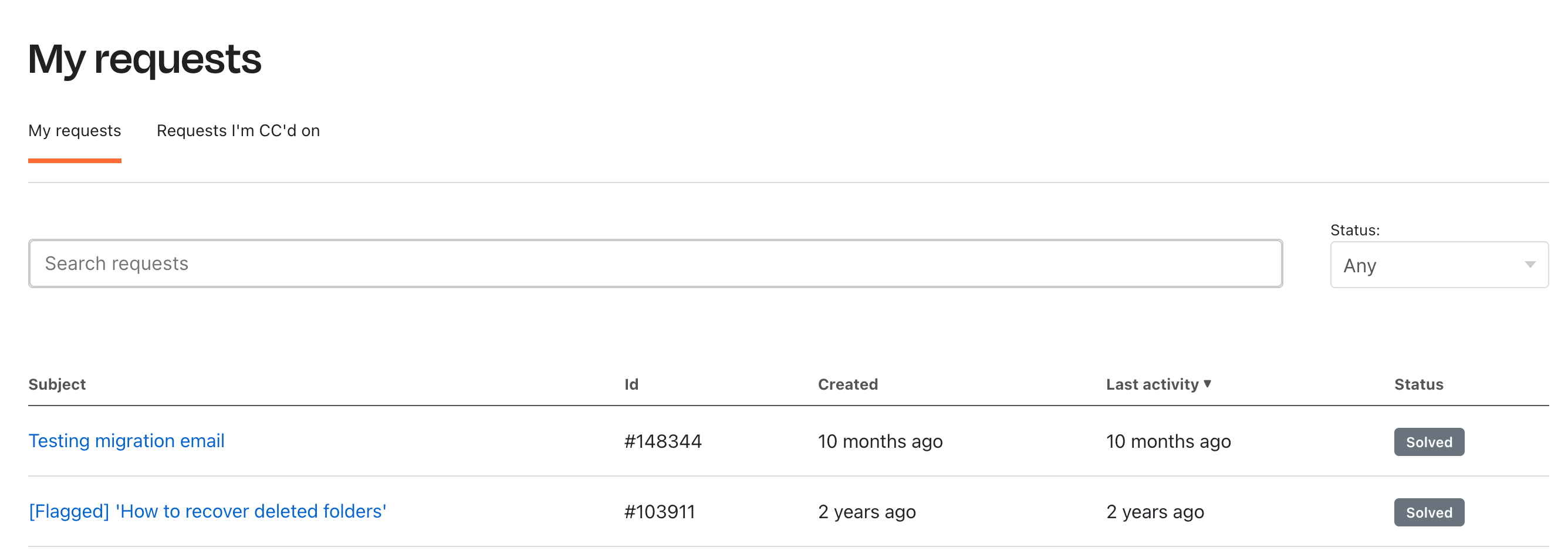
Task: Click the Last activity sort arrow icon
Action: pos(1207,384)
